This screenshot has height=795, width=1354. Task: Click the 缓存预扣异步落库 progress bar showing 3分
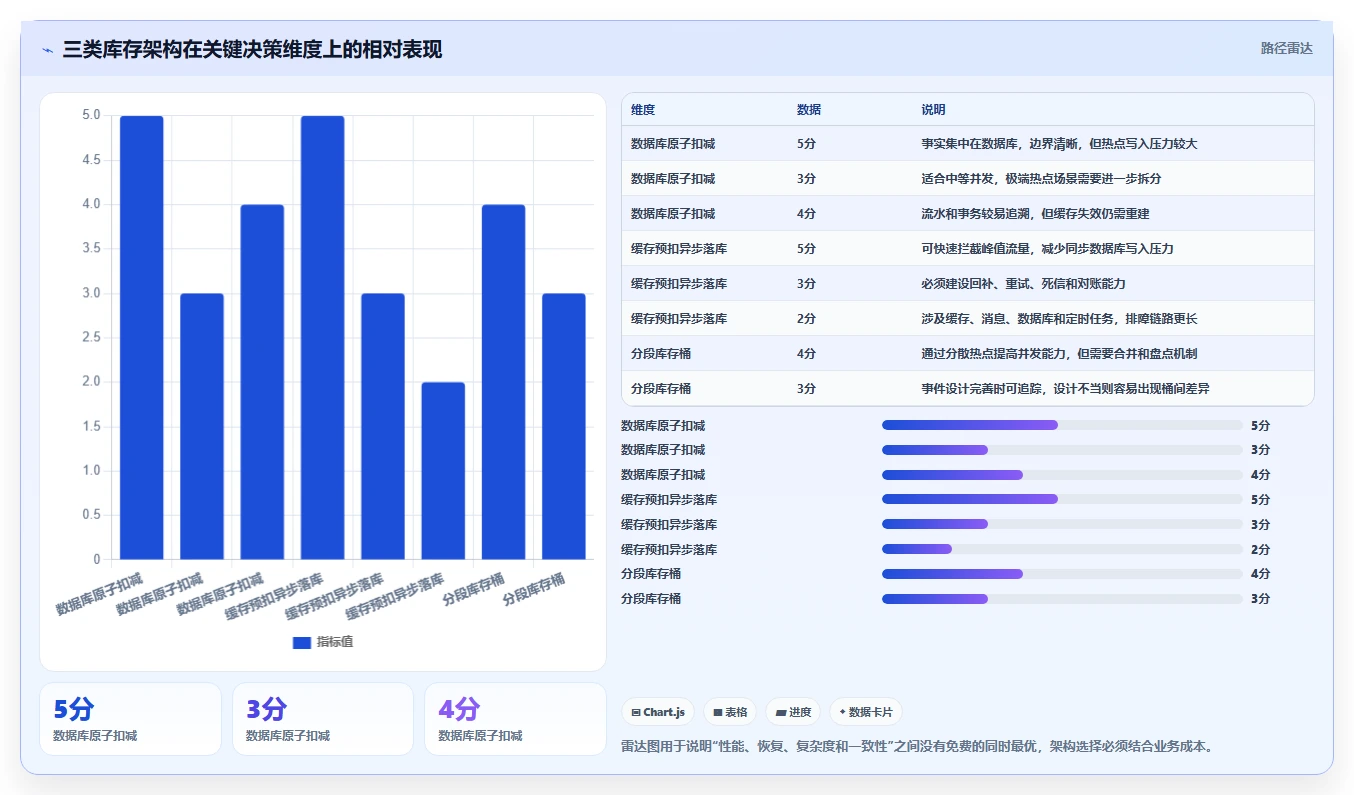coord(1062,524)
